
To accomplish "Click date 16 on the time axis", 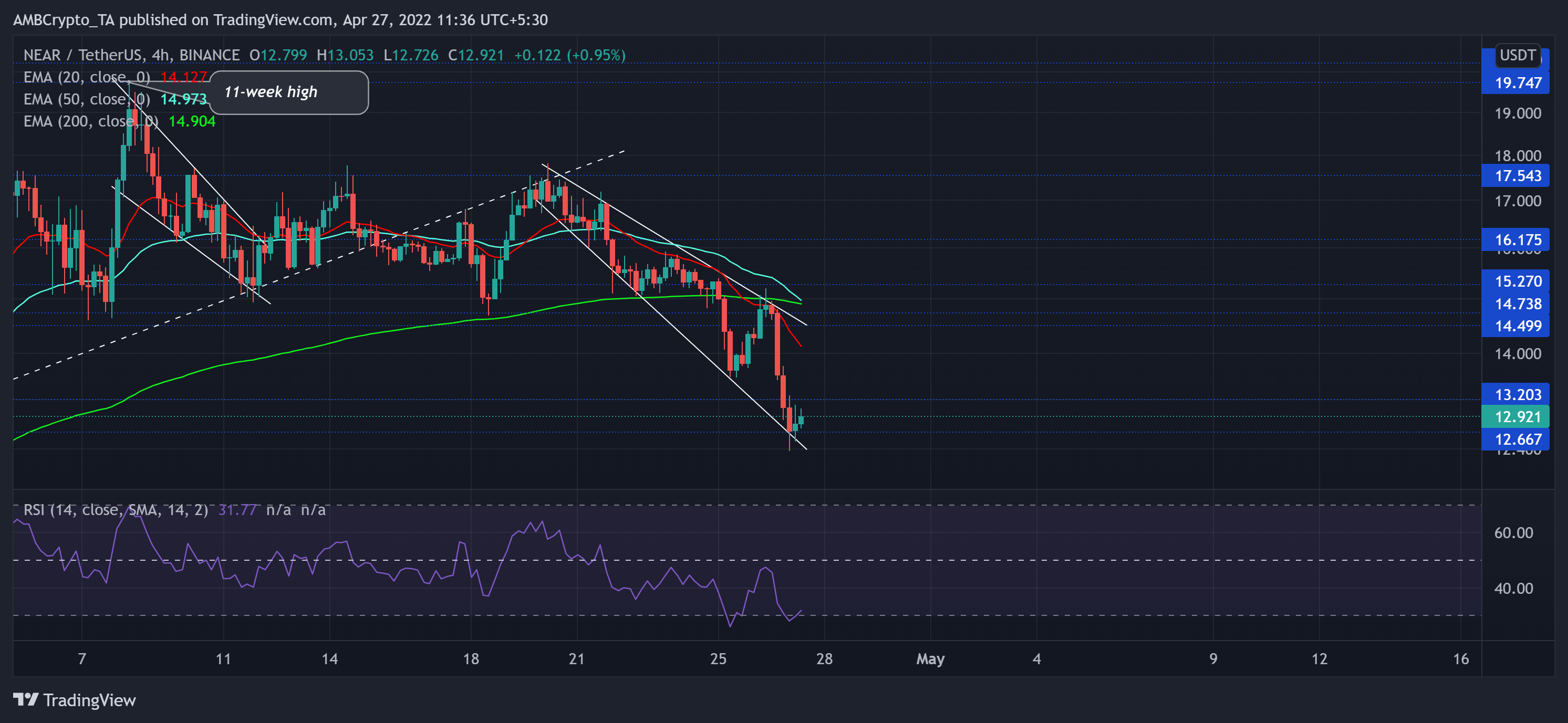I will pos(1461,659).
